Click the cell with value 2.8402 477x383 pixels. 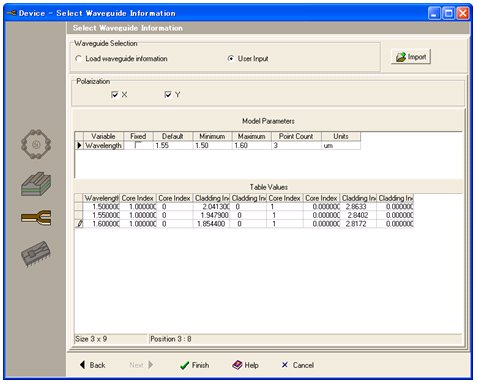(x=358, y=215)
